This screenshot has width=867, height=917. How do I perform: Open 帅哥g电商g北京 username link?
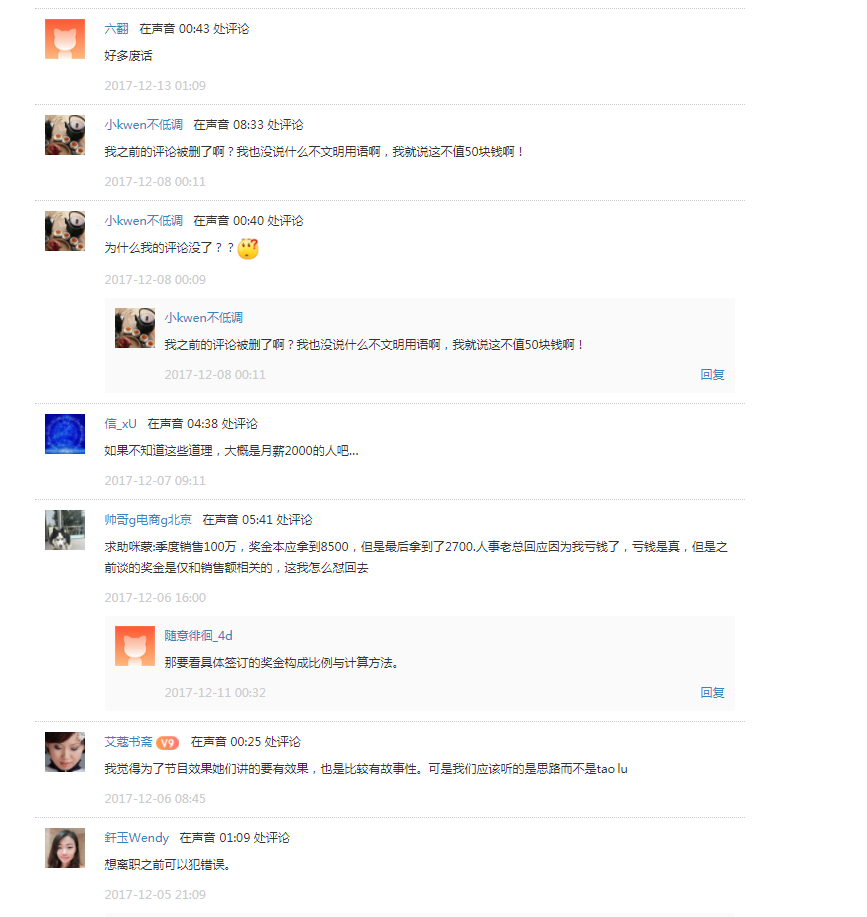(x=148, y=519)
